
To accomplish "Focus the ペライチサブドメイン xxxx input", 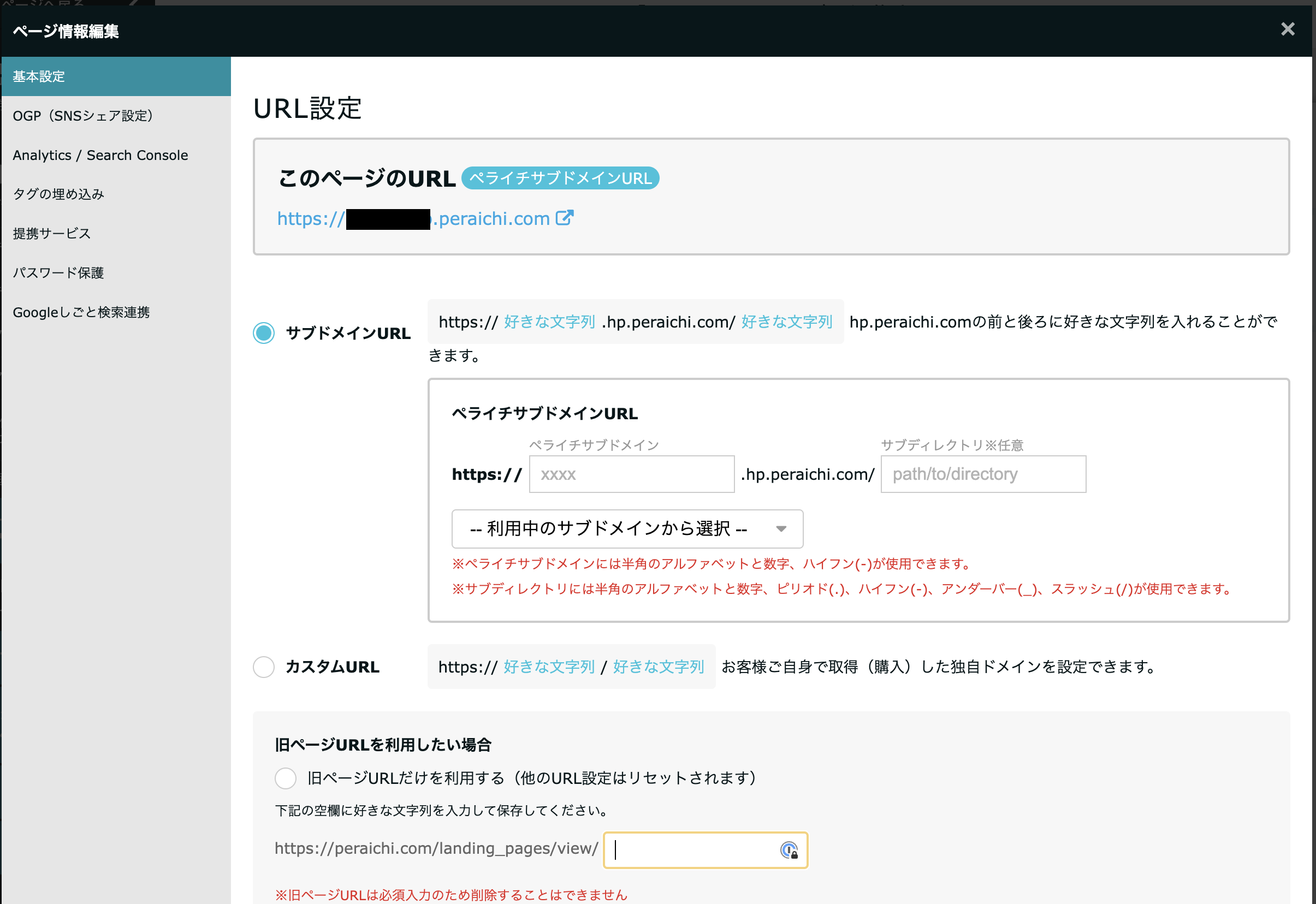I will tap(632, 474).
